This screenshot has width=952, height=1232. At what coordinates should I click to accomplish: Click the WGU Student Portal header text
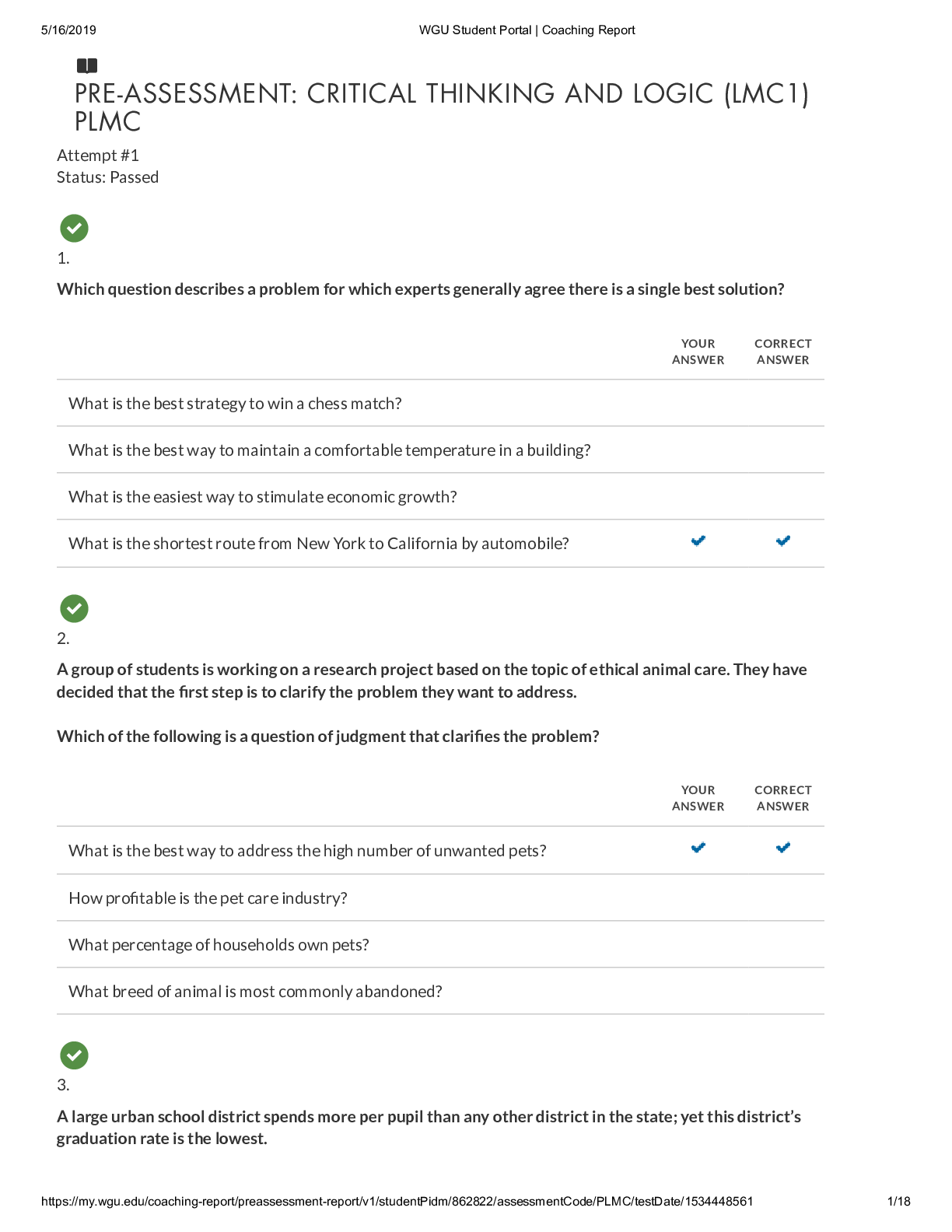point(527,30)
